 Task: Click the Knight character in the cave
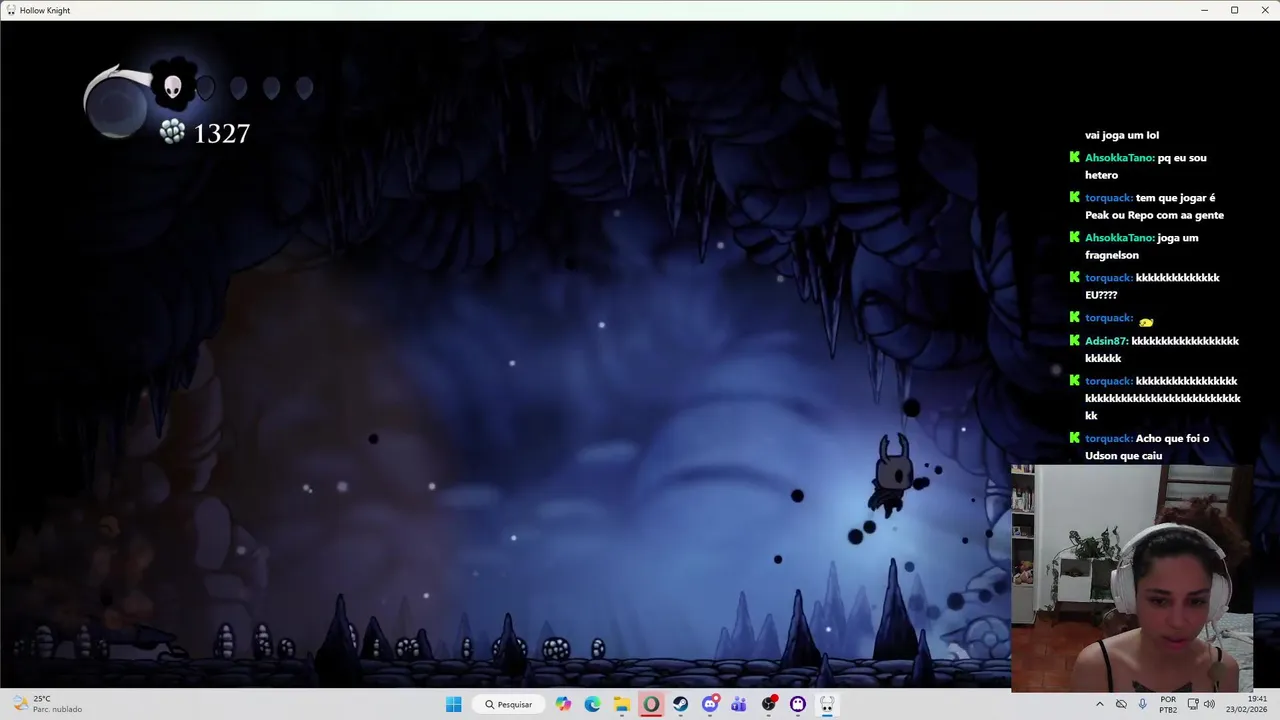(892, 474)
